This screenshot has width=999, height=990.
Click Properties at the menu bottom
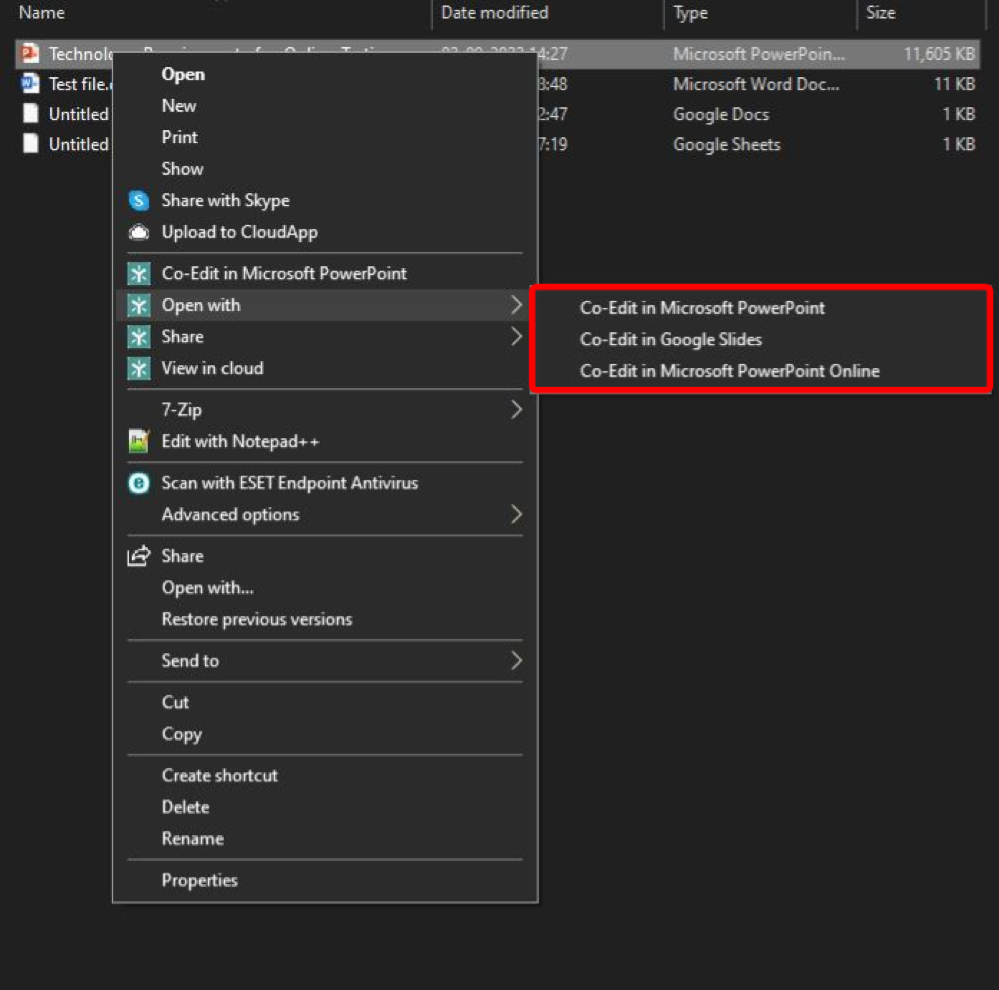coord(199,880)
